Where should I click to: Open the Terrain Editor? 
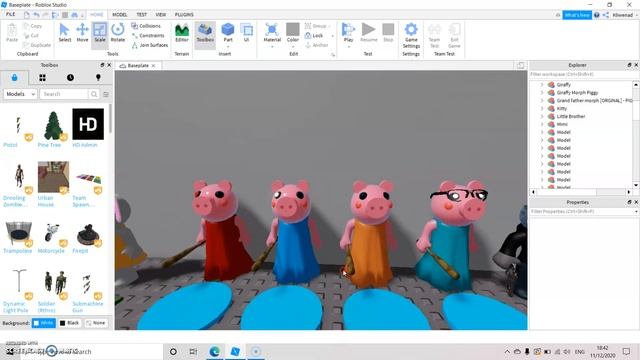[x=182, y=33]
